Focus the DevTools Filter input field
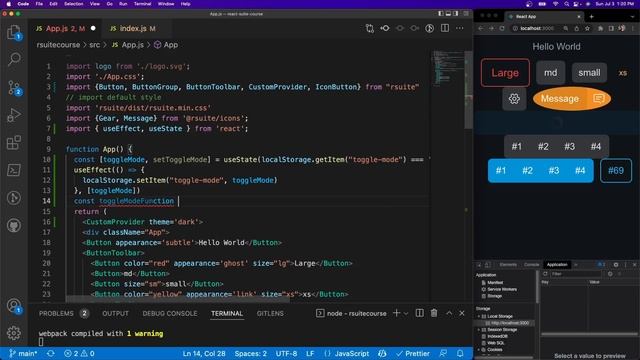 coord(576,274)
